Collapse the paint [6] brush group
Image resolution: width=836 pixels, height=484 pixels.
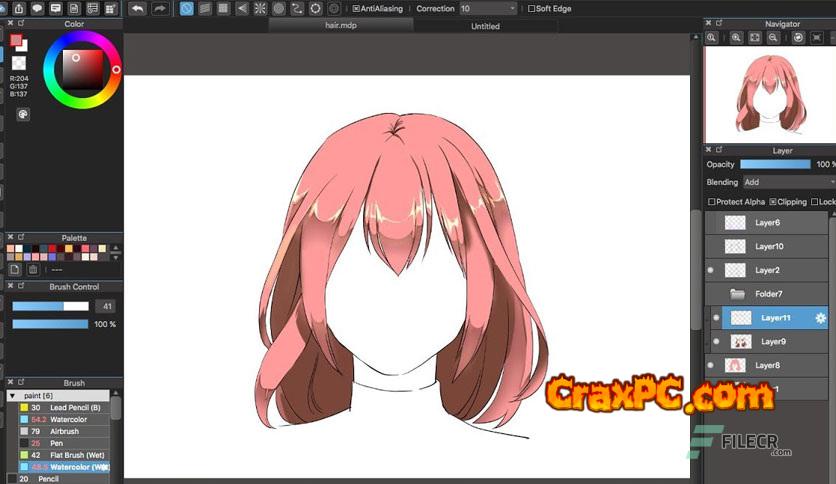pos(12,395)
